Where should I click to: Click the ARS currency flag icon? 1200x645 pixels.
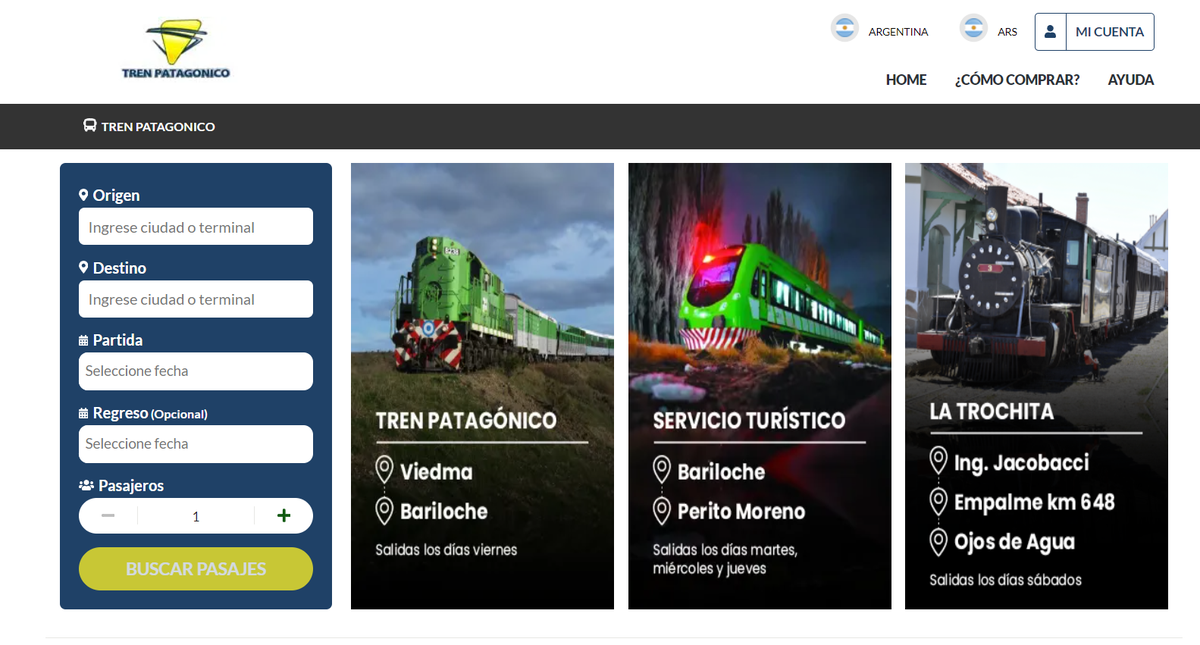coord(973,29)
